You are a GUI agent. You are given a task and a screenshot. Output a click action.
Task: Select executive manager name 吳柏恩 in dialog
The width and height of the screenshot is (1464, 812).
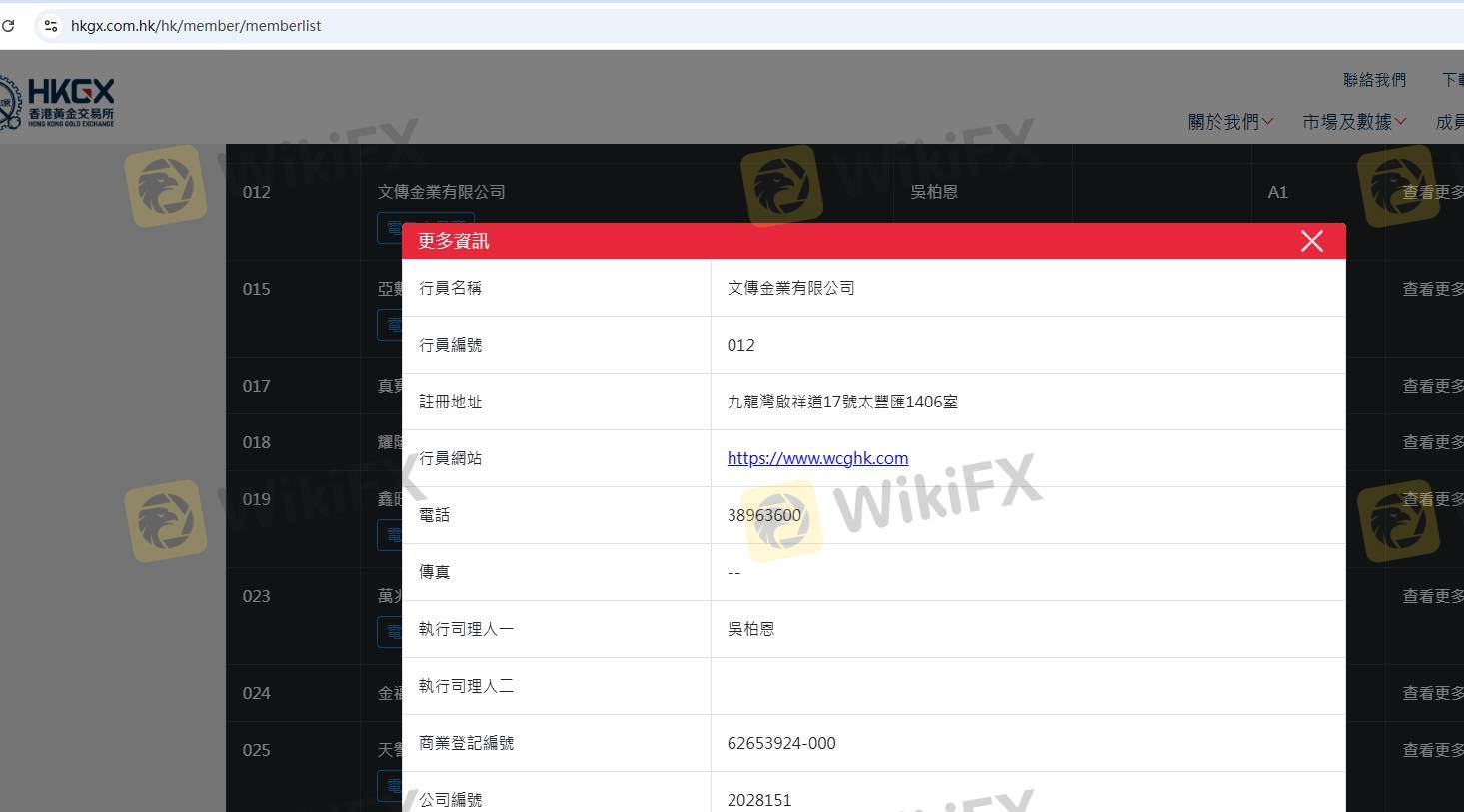[751, 629]
